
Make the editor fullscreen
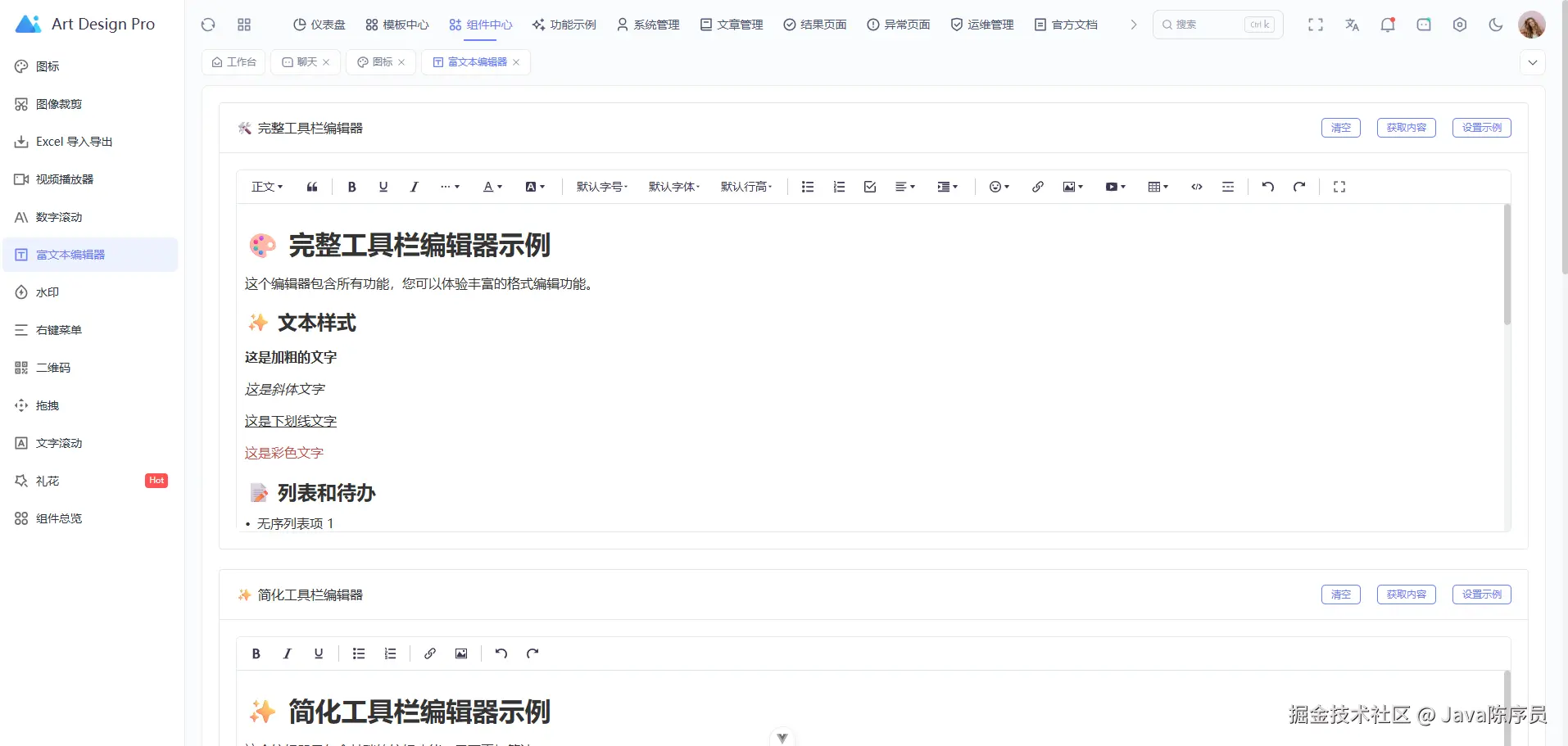coord(1339,187)
